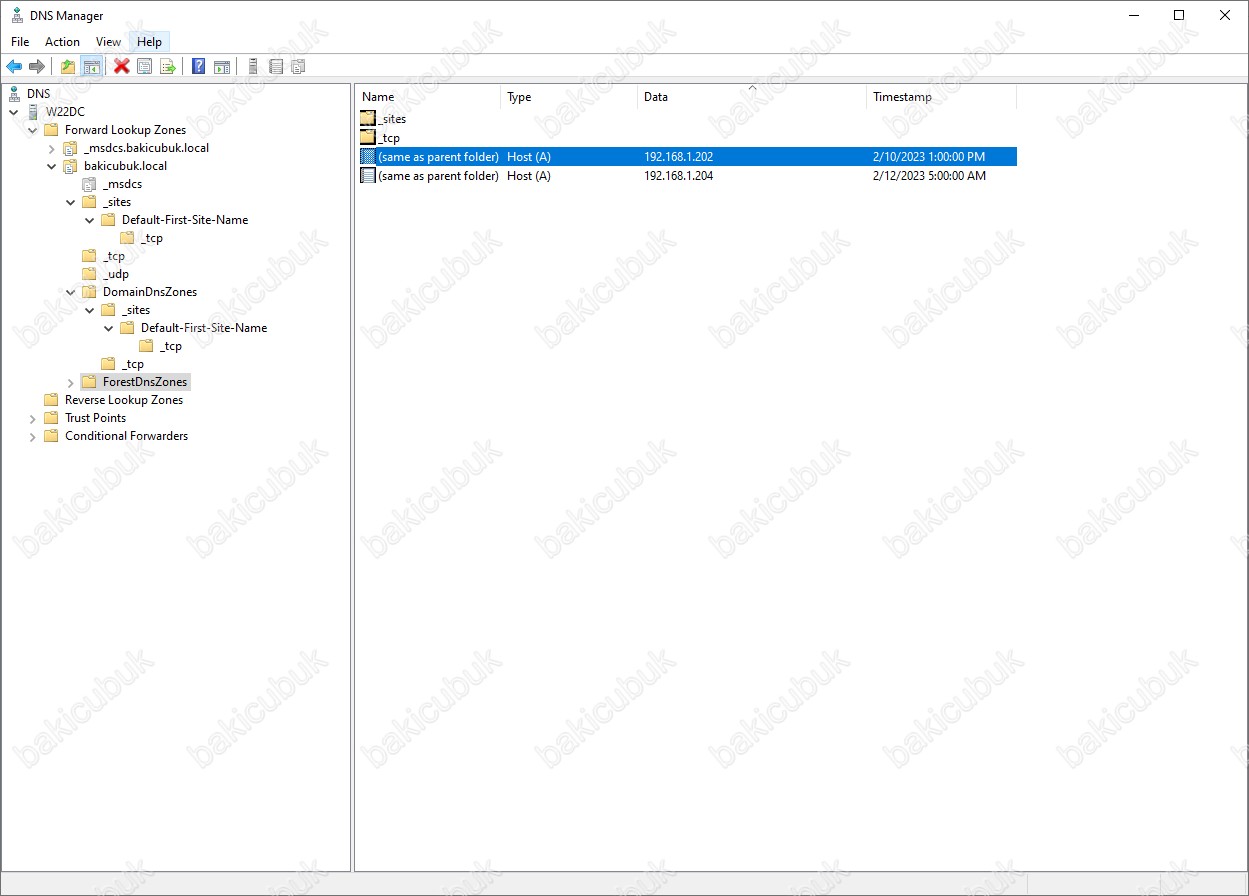
Task: Expand the _msdcs.bakicubuk.local zone
Action: pyautogui.click(x=52, y=148)
